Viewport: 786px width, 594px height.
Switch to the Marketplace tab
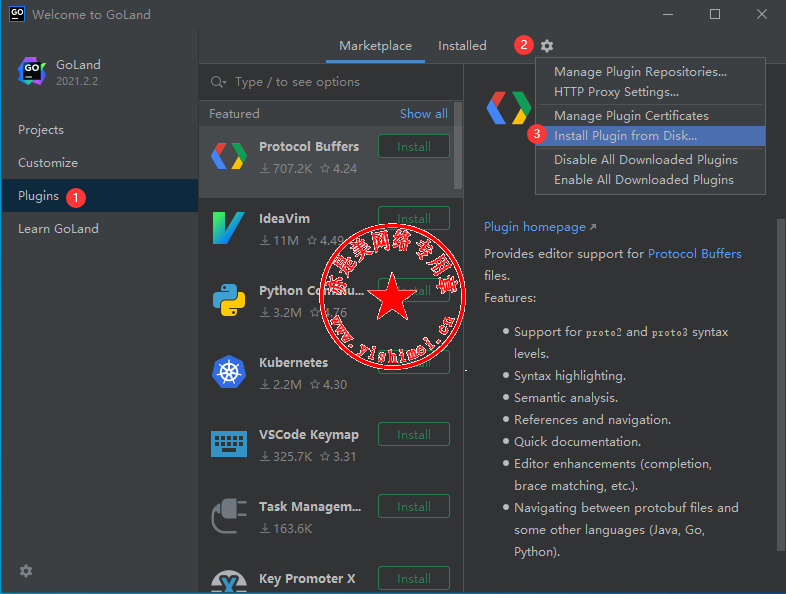[x=375, y=46]
